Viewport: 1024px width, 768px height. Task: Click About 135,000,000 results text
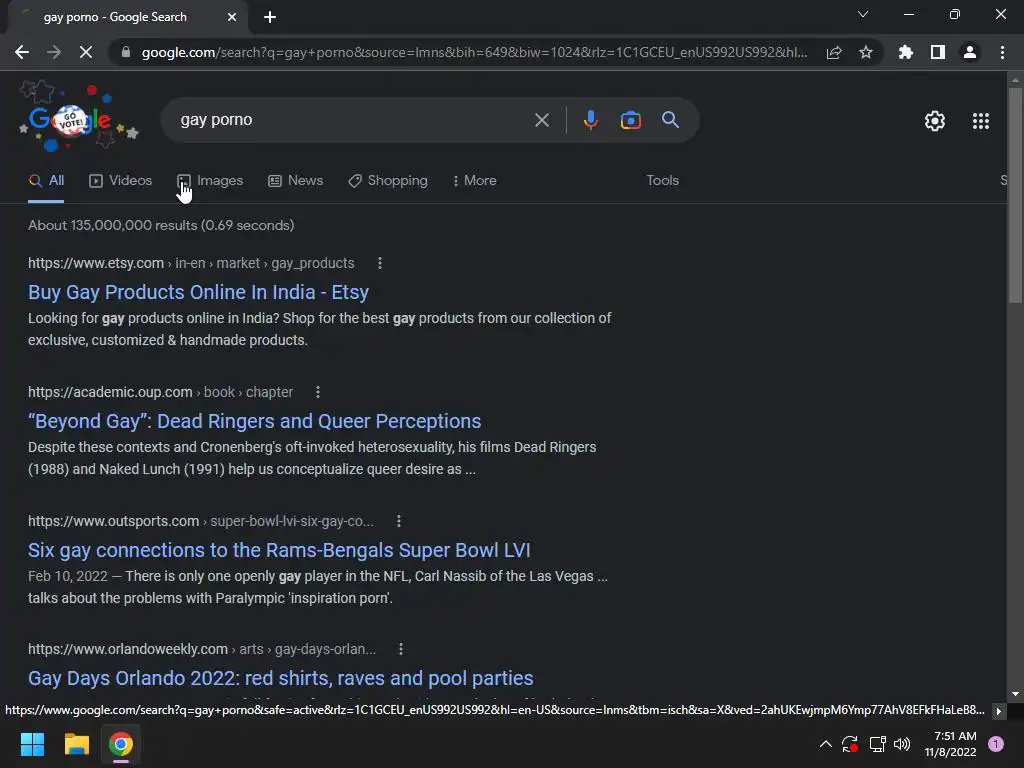click(161, 225)
